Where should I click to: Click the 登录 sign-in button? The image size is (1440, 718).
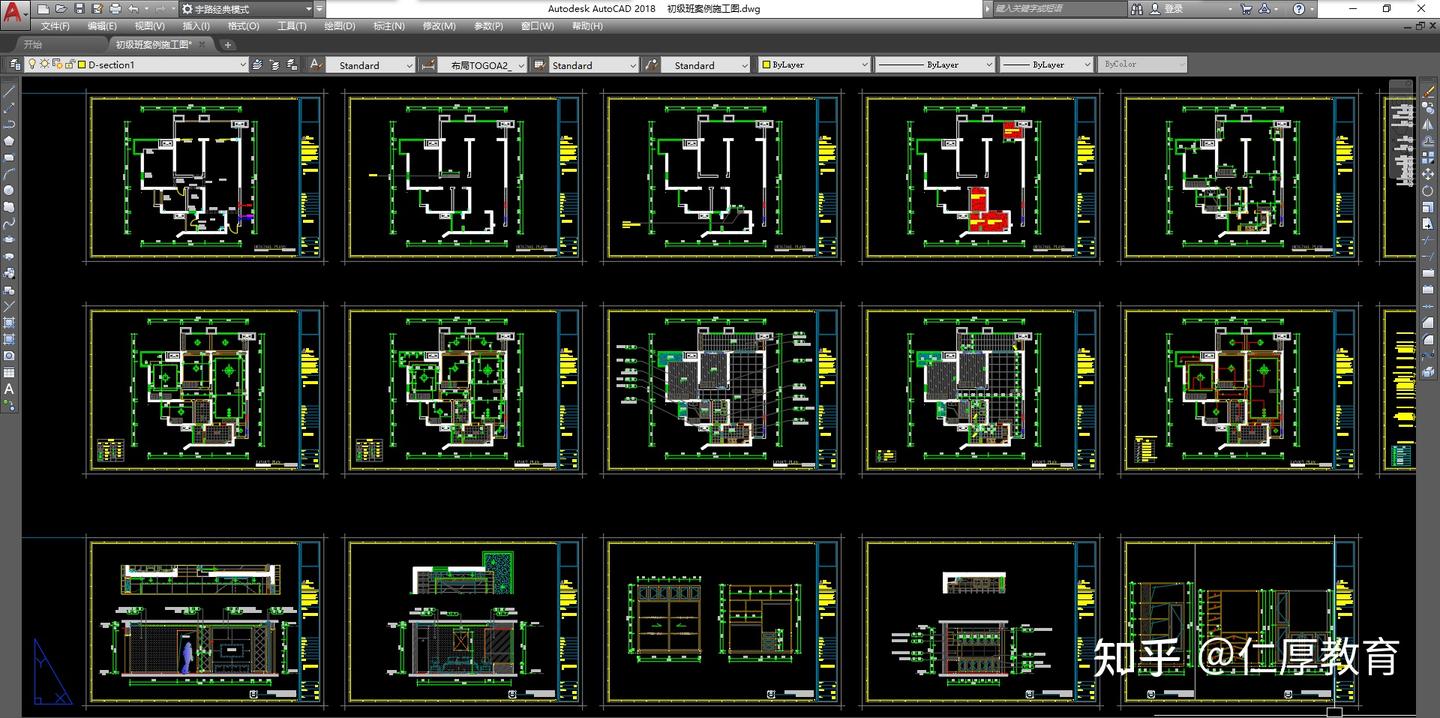point(1167,9)
